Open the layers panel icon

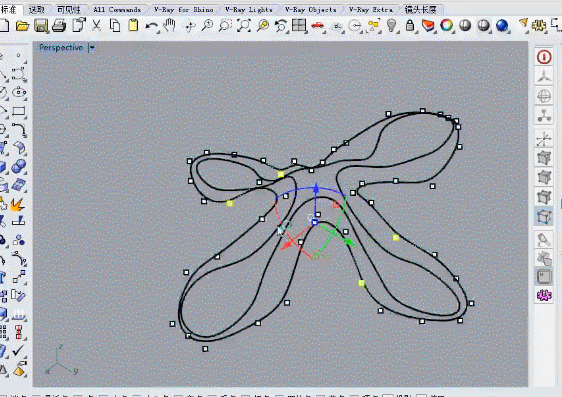coord(428,25)
